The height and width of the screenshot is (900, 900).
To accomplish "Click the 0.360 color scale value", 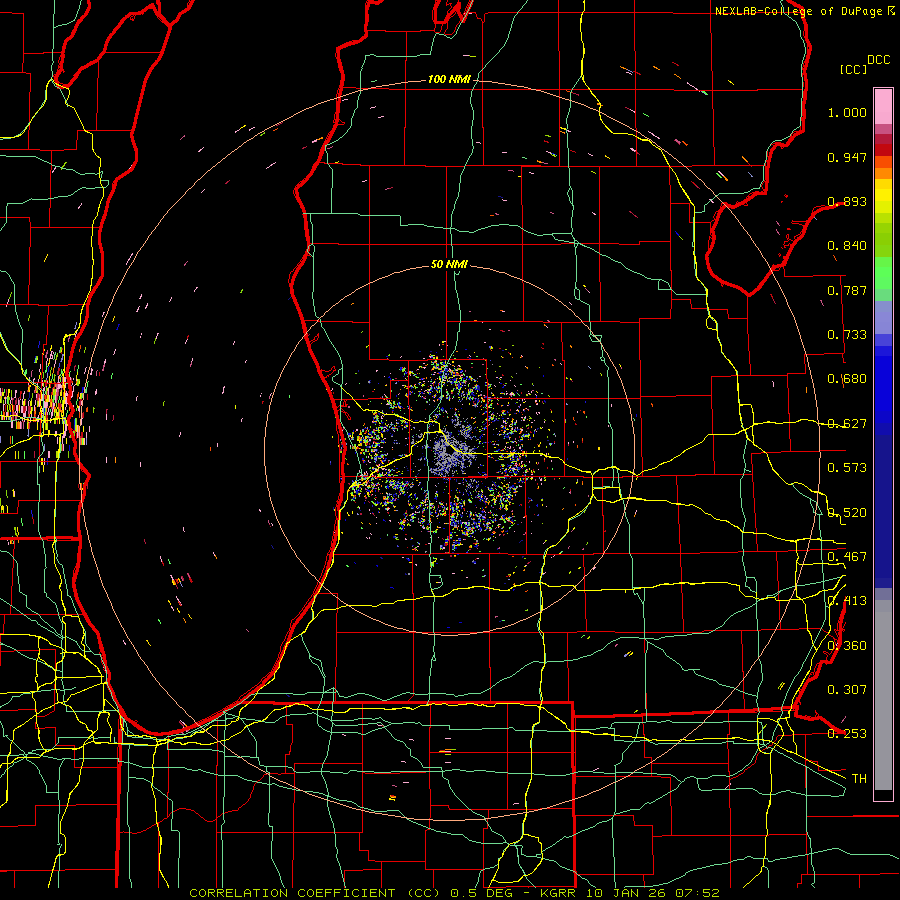I will (x=847, y=646).
